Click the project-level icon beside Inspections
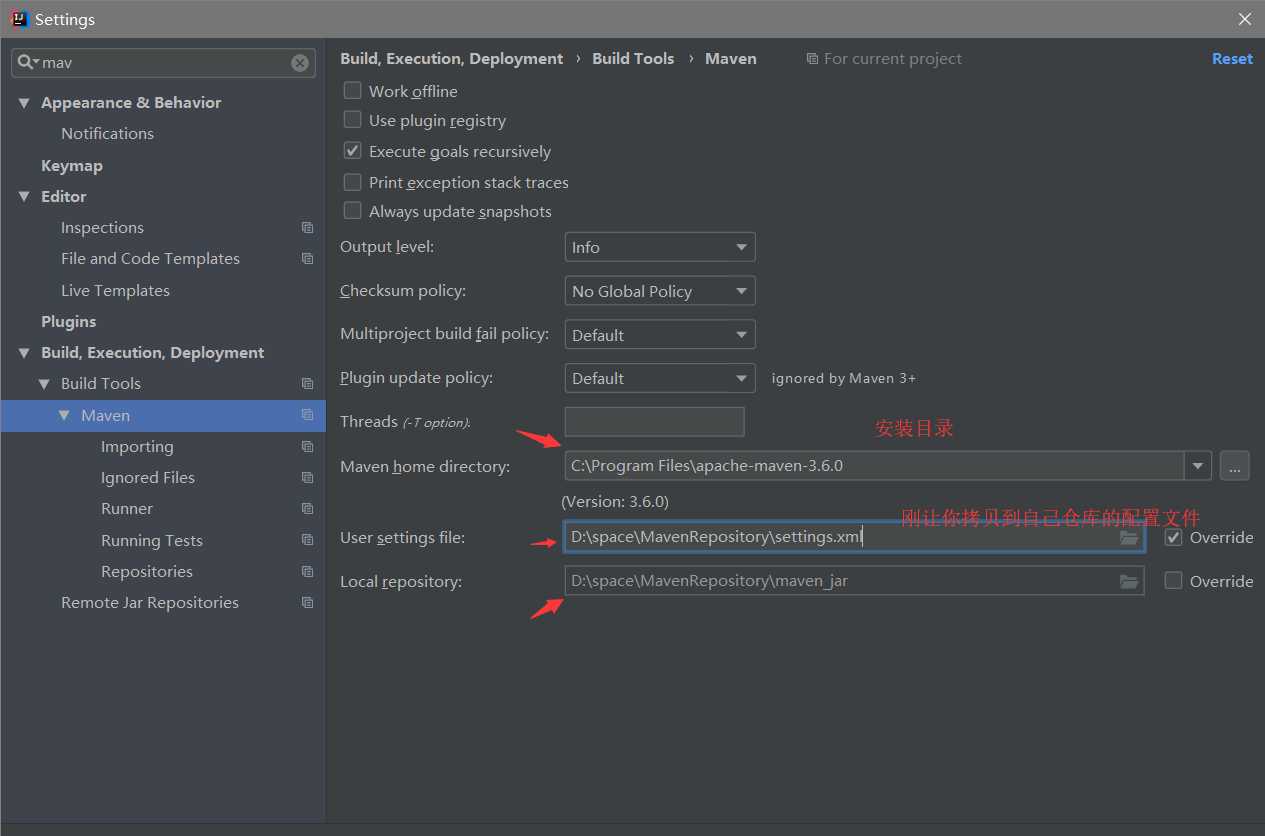The width and height of the screenshot is (1265, 836). pyautogui.click(x=307, y=228)
